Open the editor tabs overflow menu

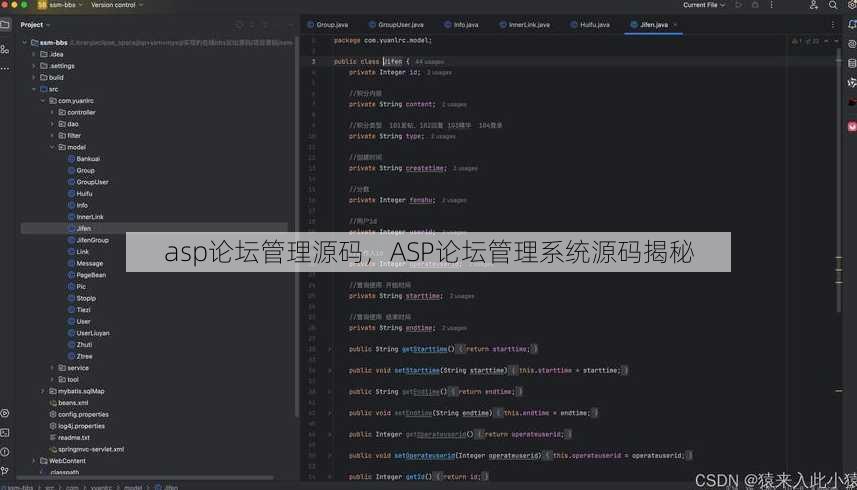(x=833, y=25)
